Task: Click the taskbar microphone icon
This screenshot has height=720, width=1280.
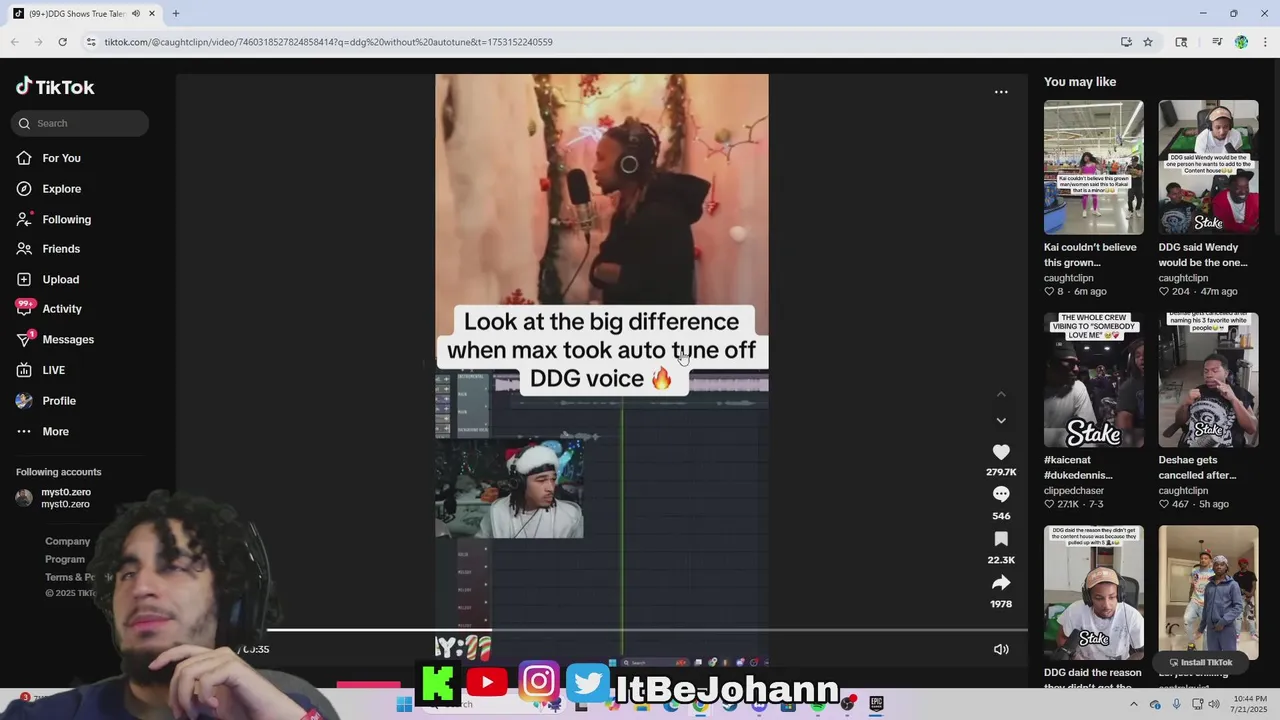Action: point(1175,704)
